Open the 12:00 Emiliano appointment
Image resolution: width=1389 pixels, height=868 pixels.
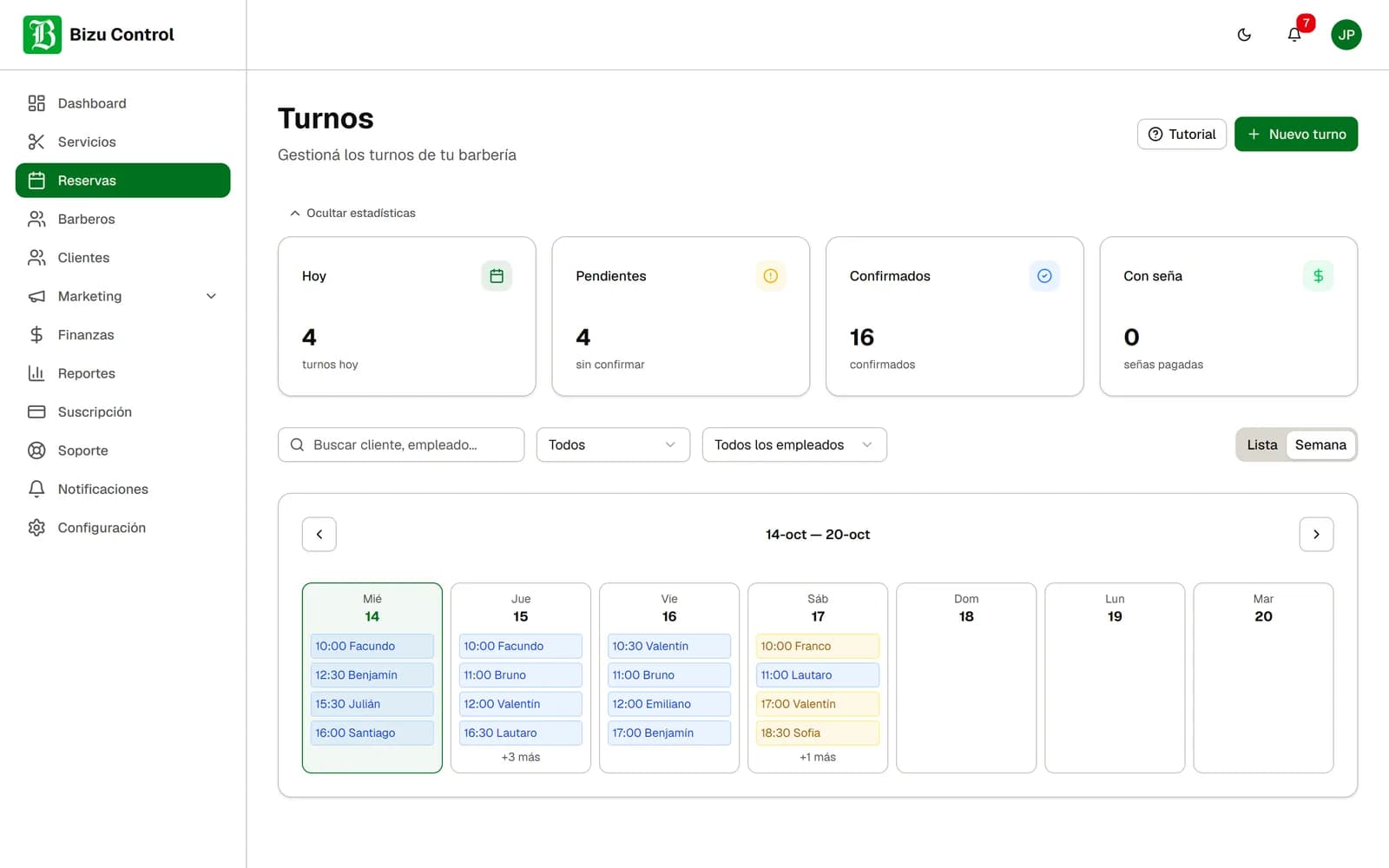(669, 704)
